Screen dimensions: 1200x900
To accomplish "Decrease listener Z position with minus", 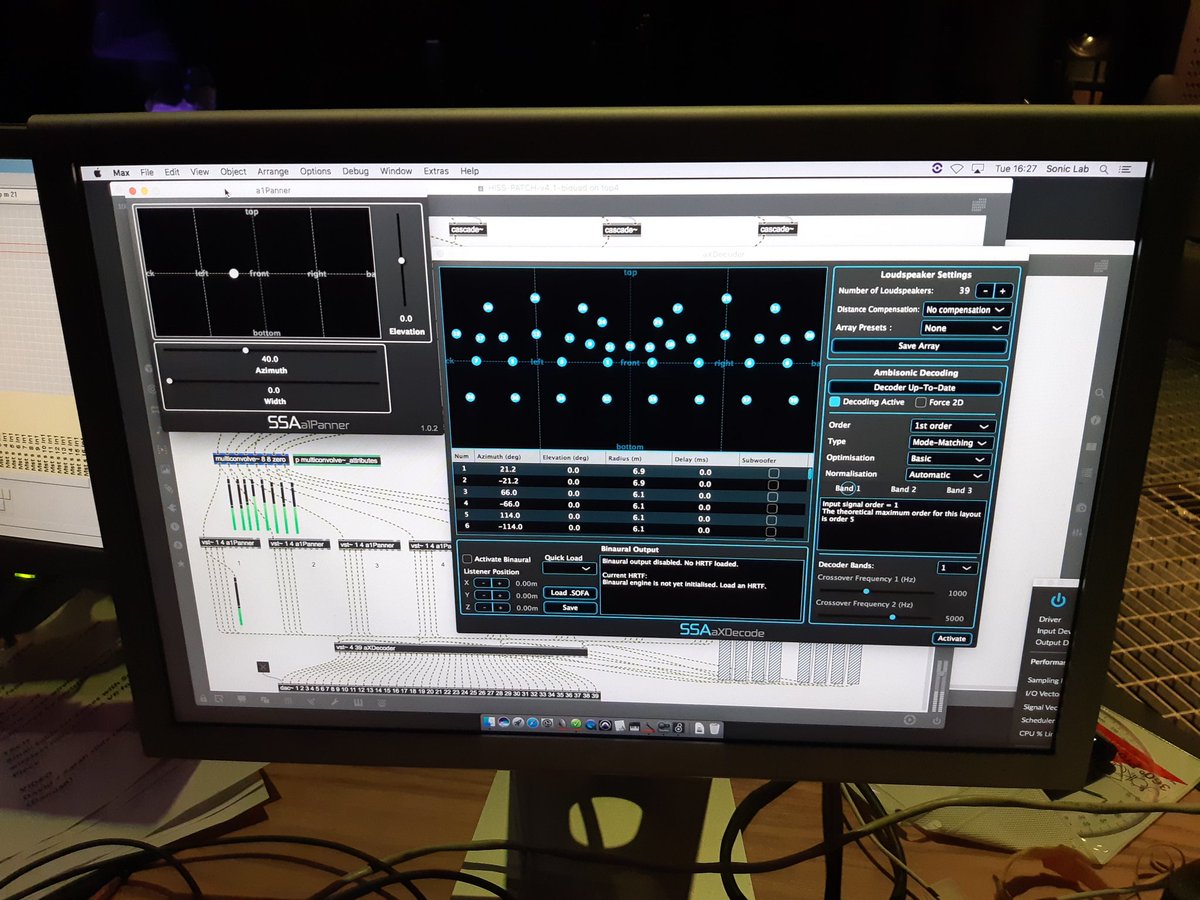I will (x=482, y=608).
